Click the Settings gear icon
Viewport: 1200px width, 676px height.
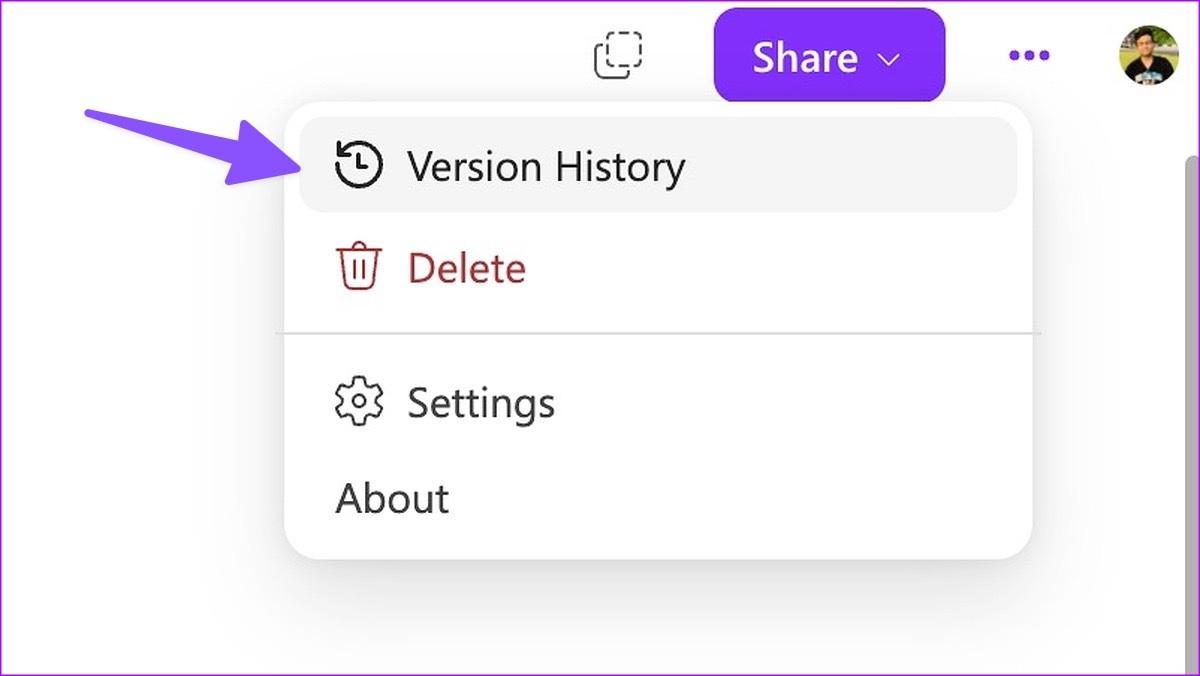tap(358, 402)
